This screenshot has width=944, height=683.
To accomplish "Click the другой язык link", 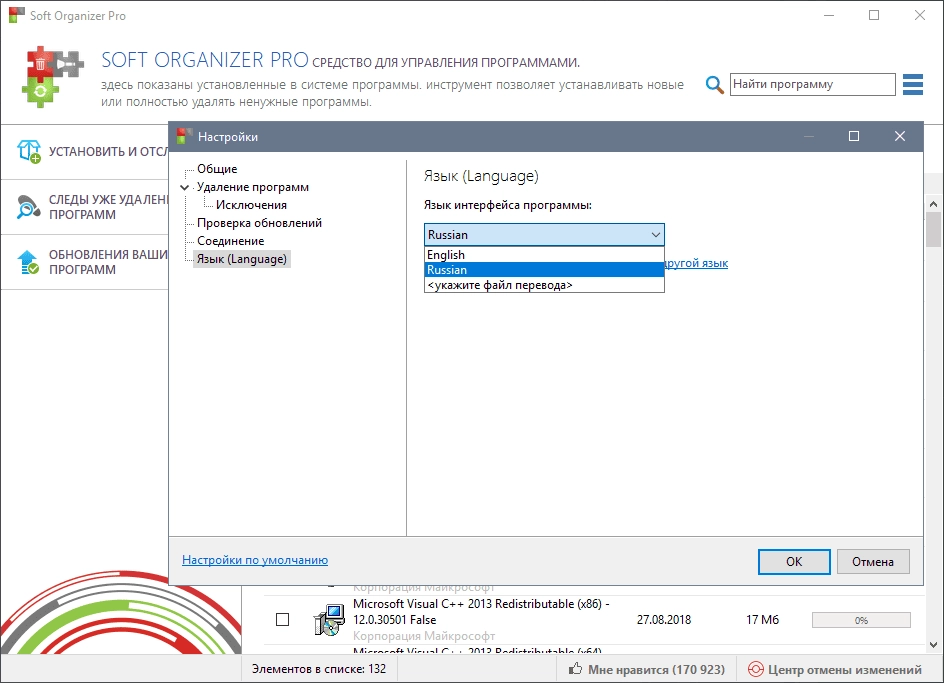I will pyautogui.click(x=697, y=263).
